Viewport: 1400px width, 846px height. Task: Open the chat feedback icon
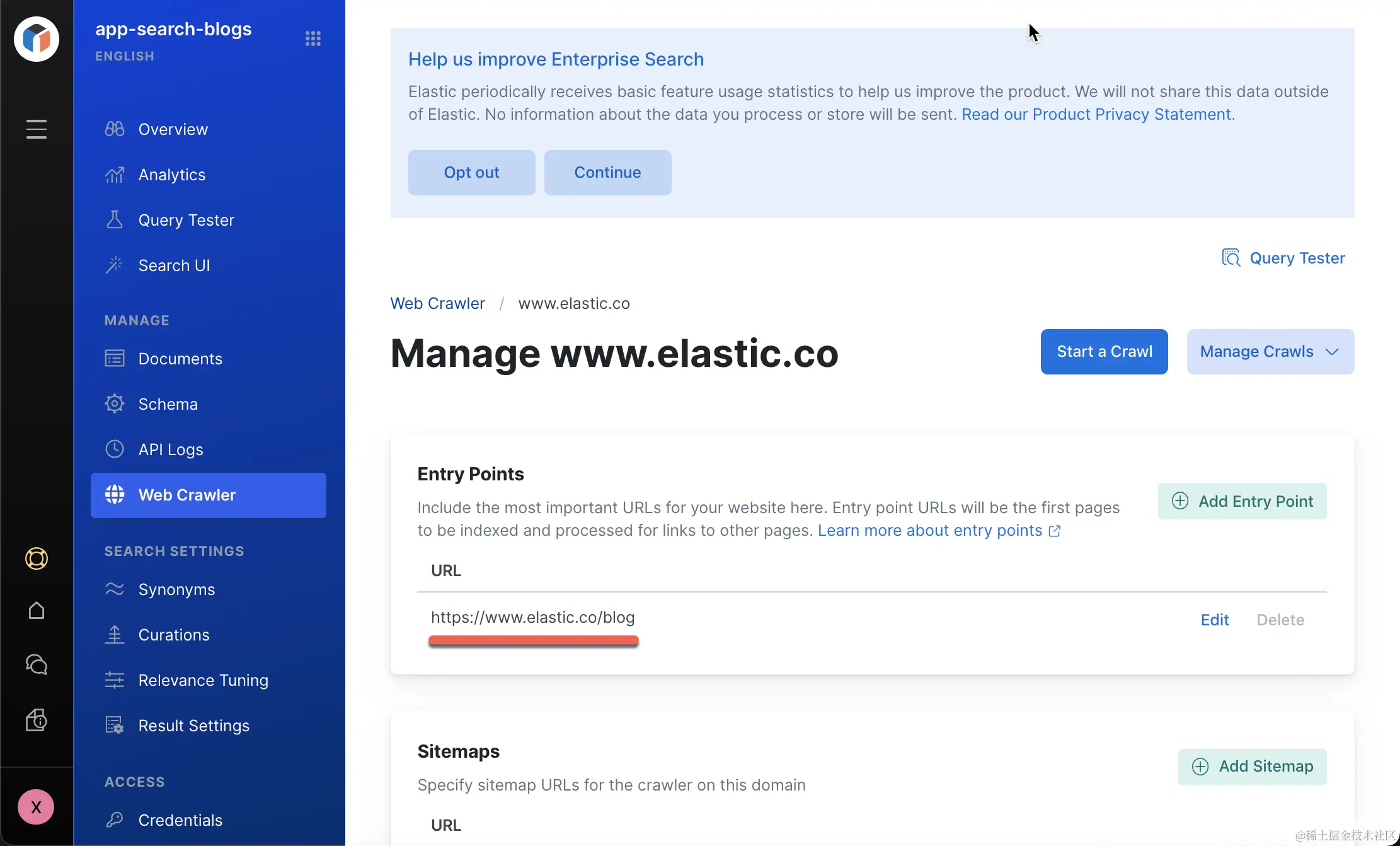coord(37,664)
